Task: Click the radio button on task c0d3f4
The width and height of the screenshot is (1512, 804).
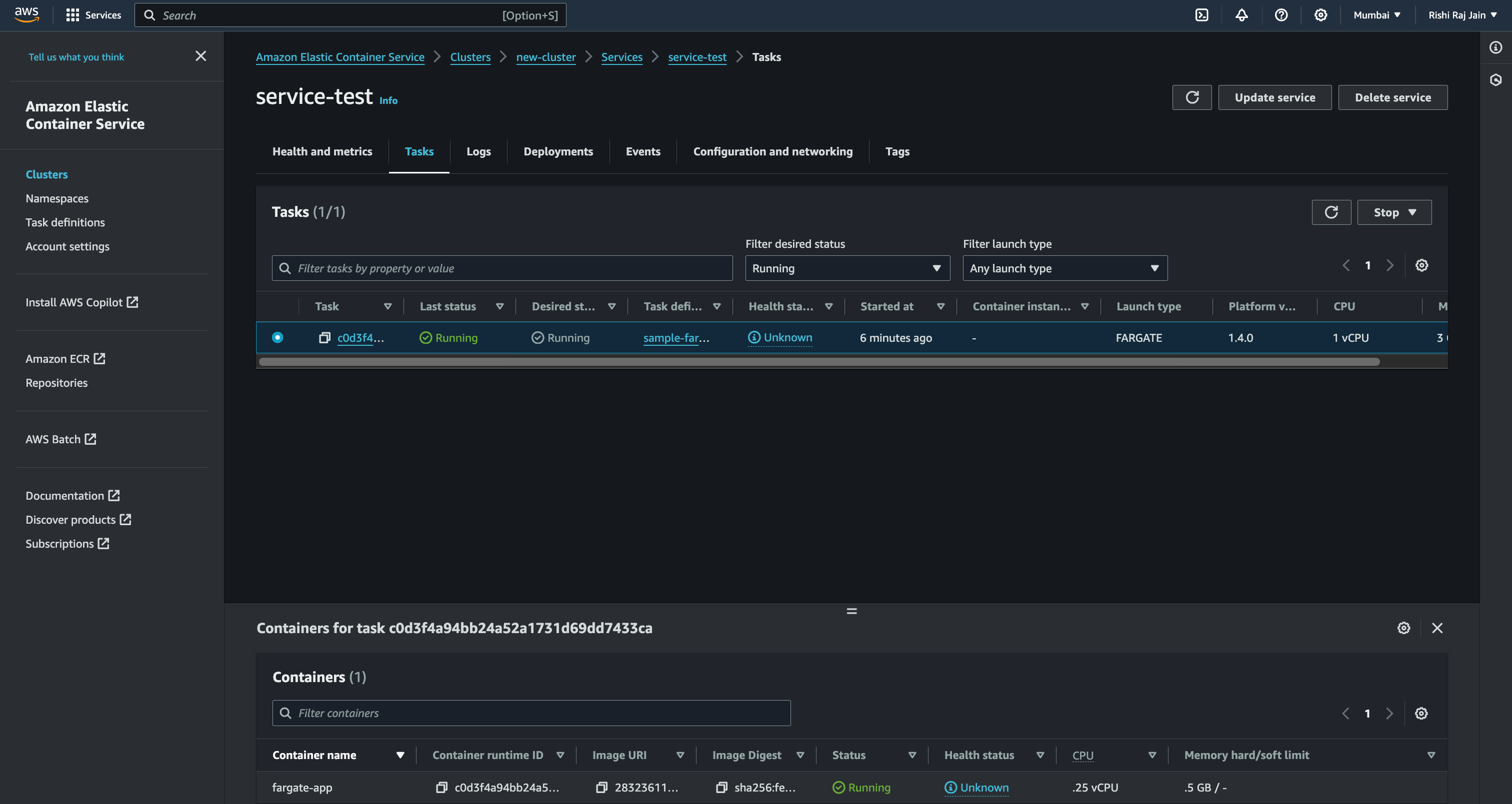Action: (277, 337)
